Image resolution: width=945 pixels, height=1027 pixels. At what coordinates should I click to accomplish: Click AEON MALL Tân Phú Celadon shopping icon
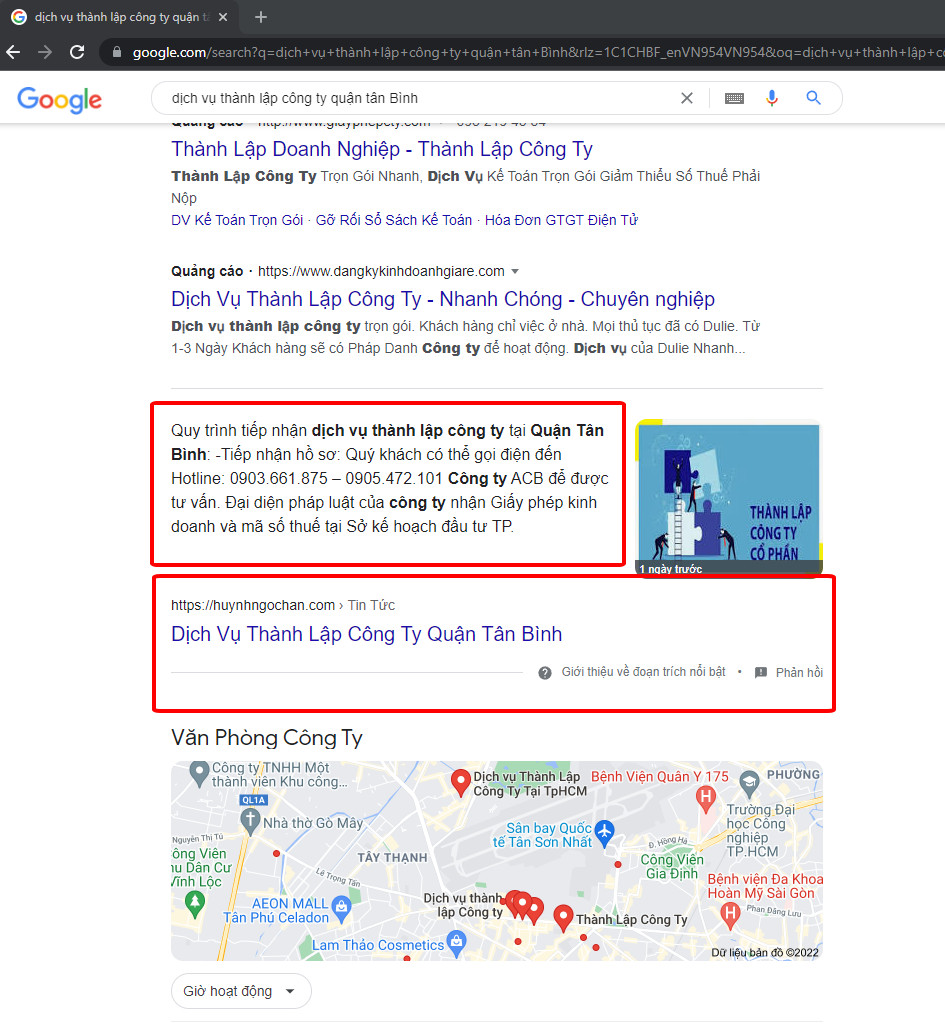click(341, 908)
